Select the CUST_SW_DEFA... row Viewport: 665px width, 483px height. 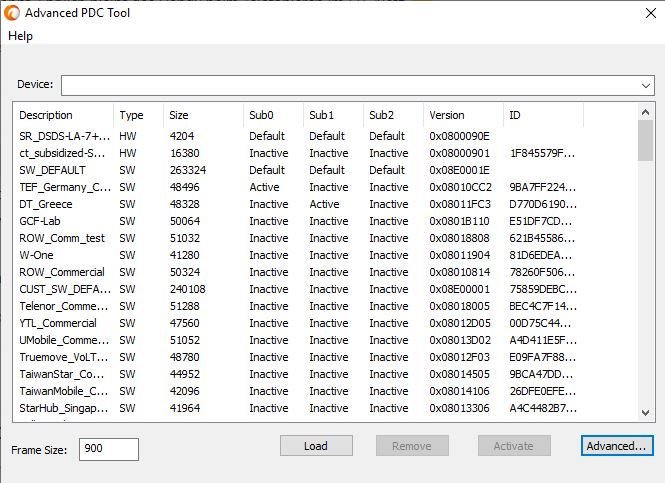297,289
